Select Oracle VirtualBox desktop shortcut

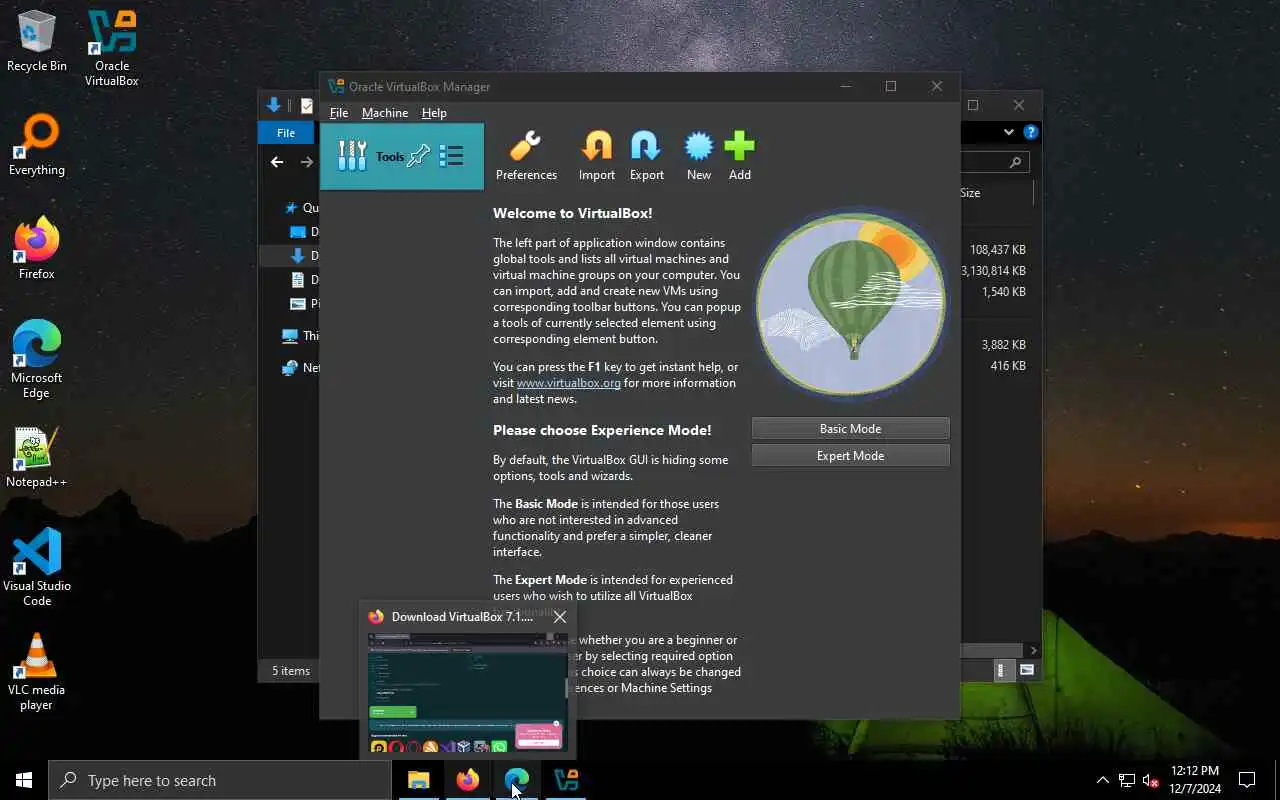click(112, 48)
